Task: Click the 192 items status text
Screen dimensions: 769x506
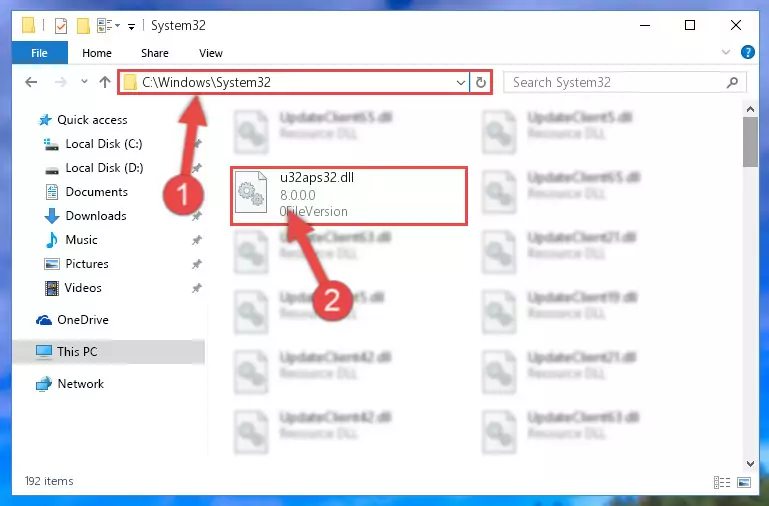Action: click(x=49, y=481)
